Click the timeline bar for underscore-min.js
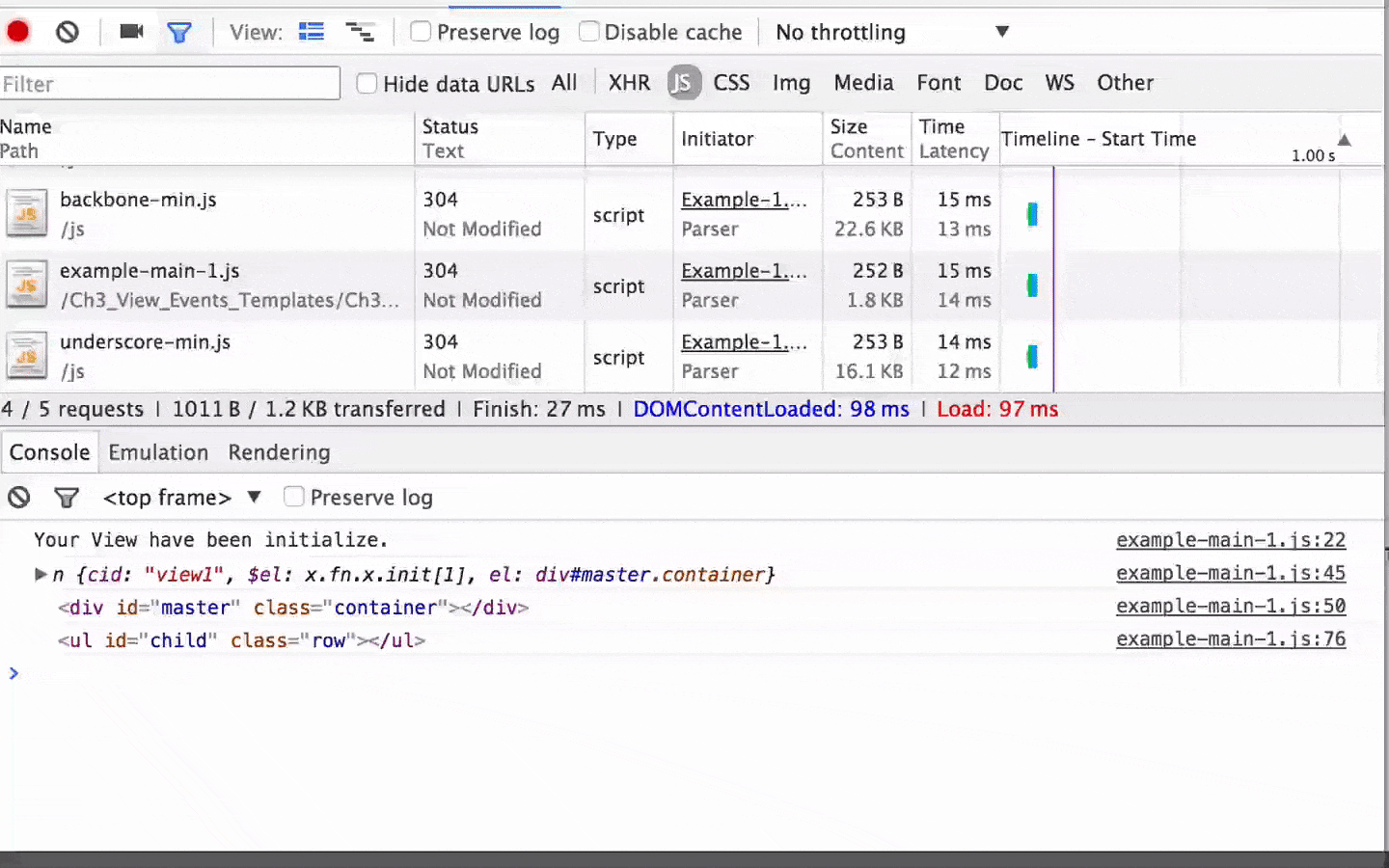 (1032, 357)
